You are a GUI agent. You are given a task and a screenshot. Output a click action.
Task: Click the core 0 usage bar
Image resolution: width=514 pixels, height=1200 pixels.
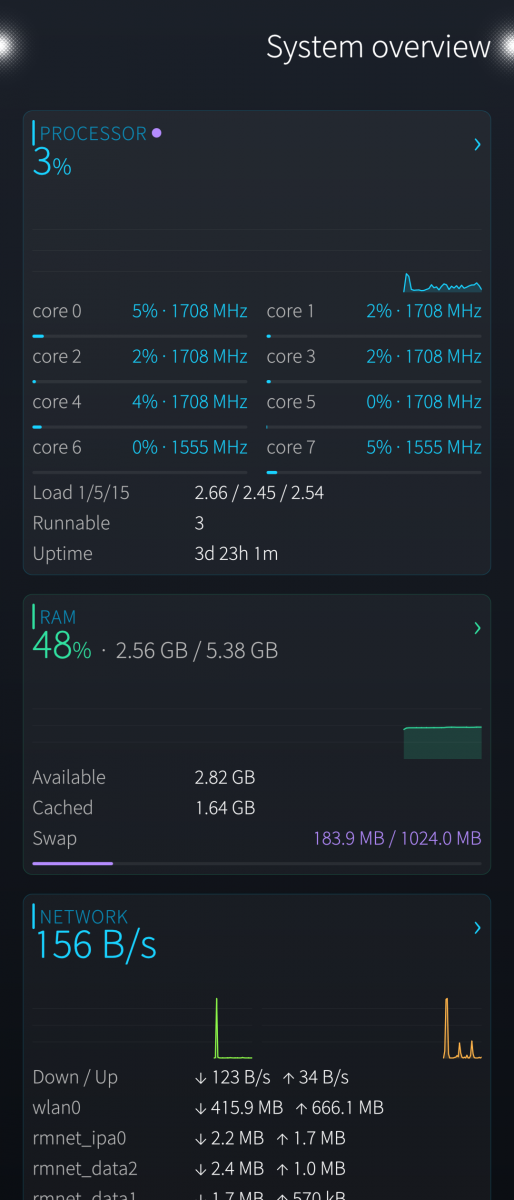tap(140, 336)
